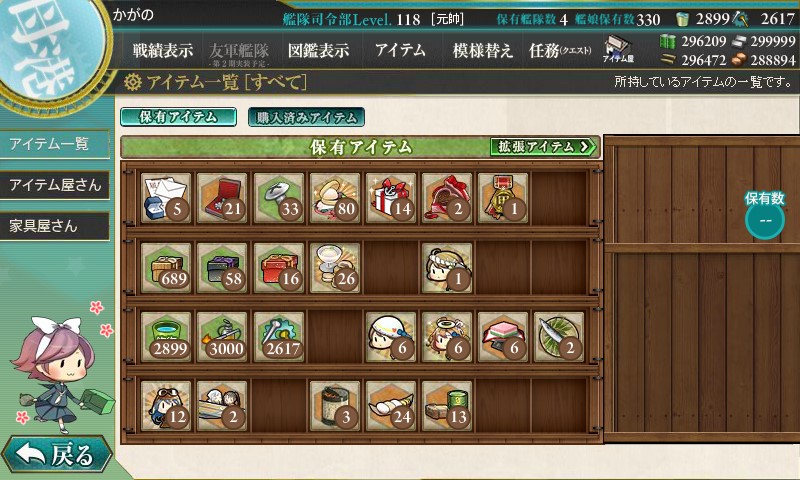Select the rice ball item with count 24
Image resolution: width=800 pixels, height=480 pixels.
(x=390, y=406)
